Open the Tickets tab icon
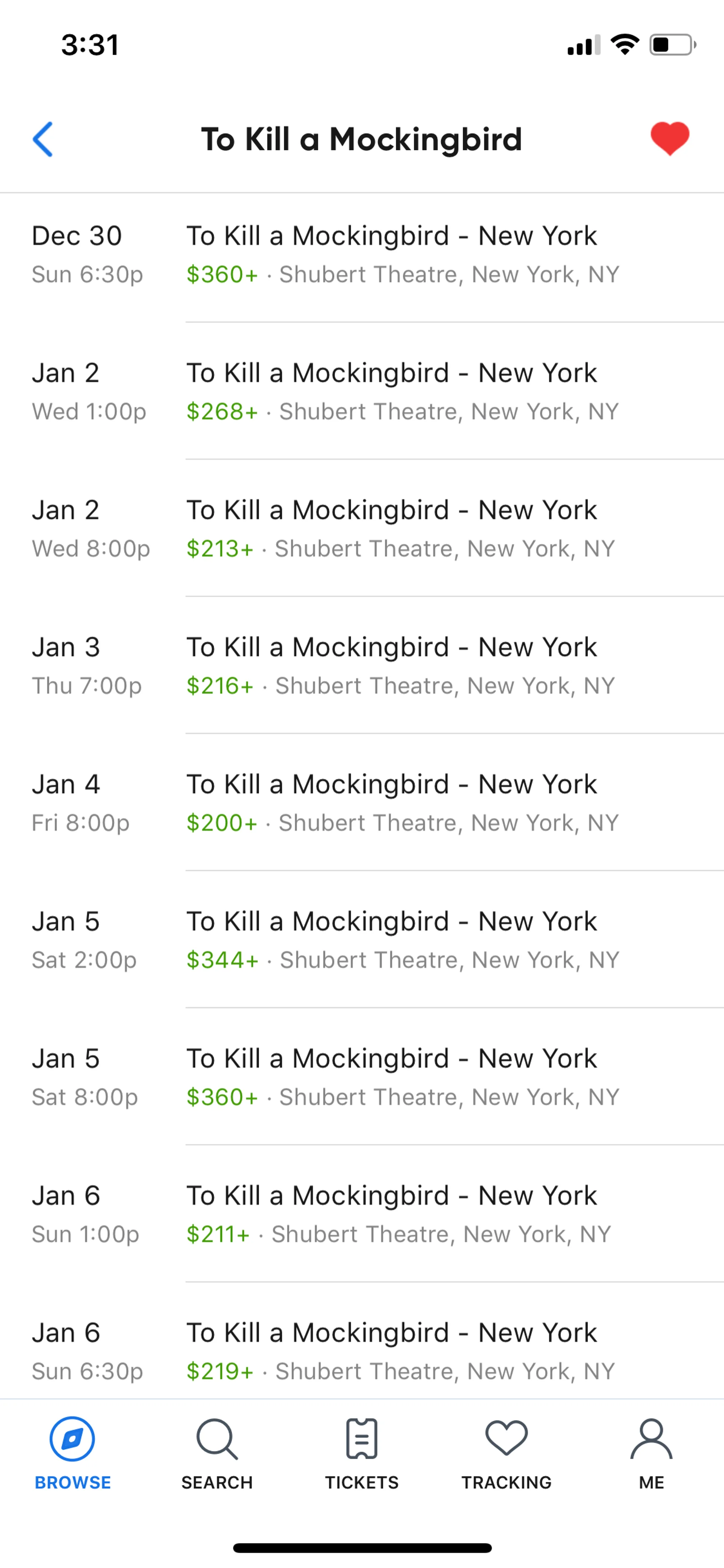The height and width of the screenshot is (1568, 724). pyautogui.click(x=361, y=1439)
